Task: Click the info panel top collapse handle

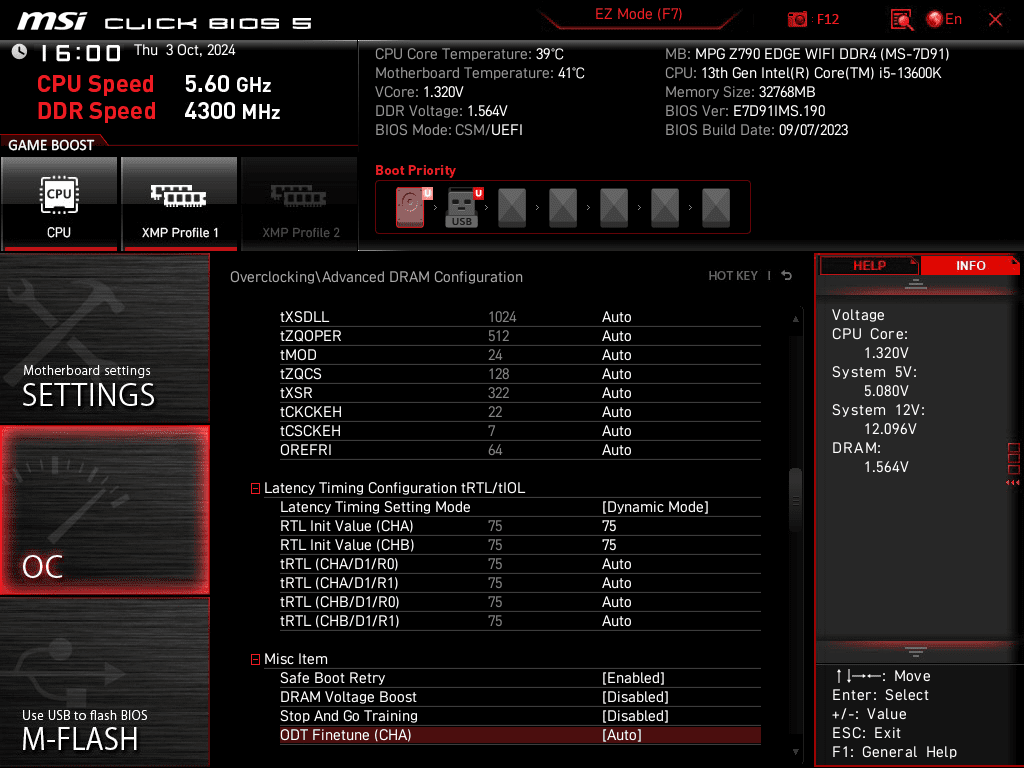Action: pos(916,284)
